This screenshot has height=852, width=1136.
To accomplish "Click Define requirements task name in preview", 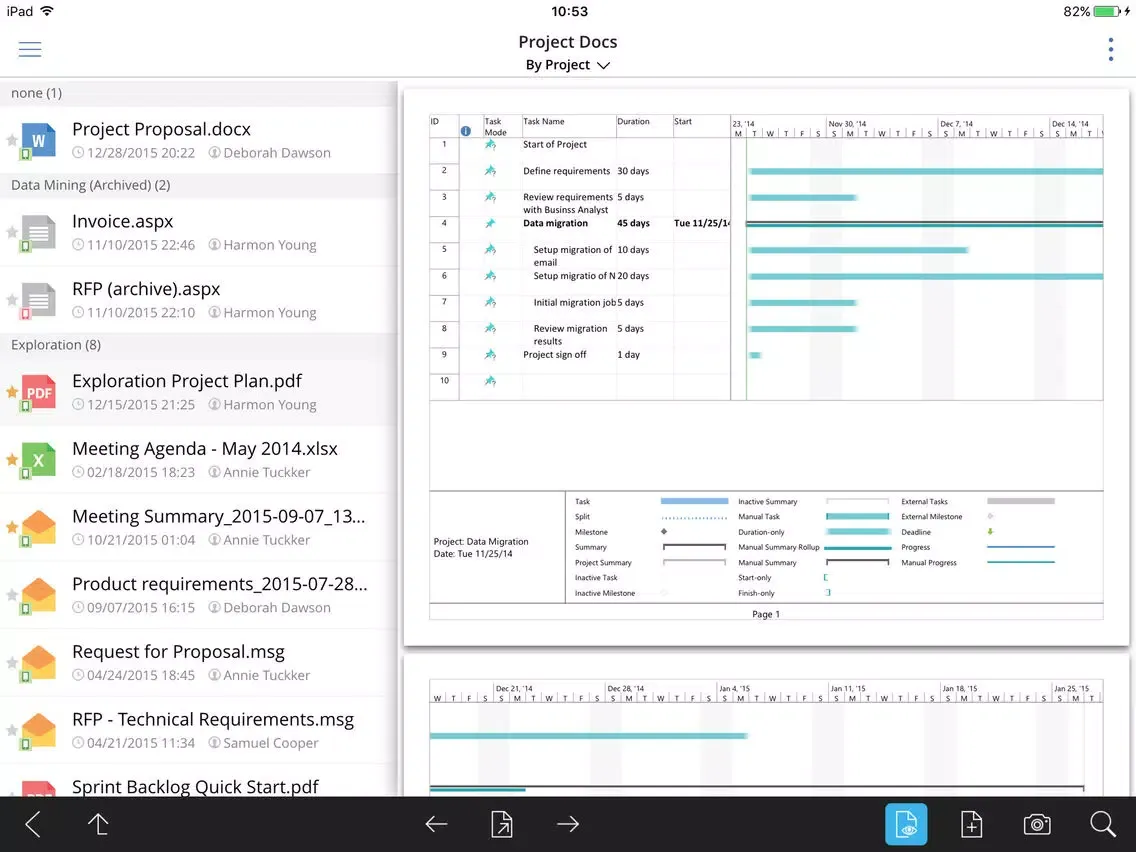I will (x=567, y=171).
